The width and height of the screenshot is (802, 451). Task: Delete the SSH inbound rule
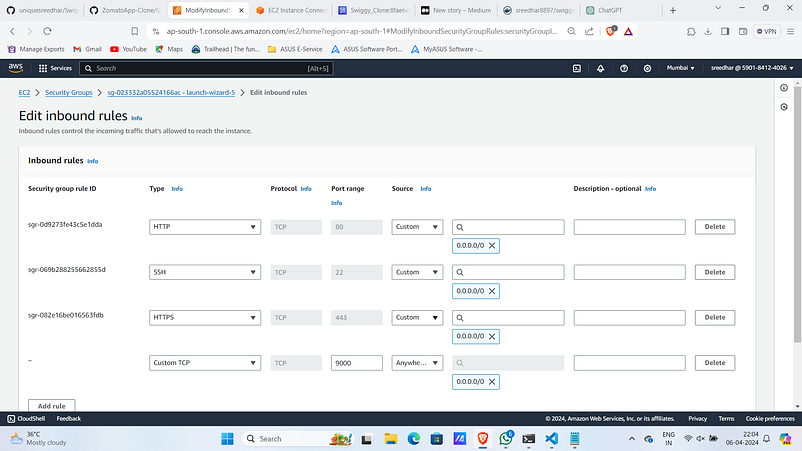[715, 272]
